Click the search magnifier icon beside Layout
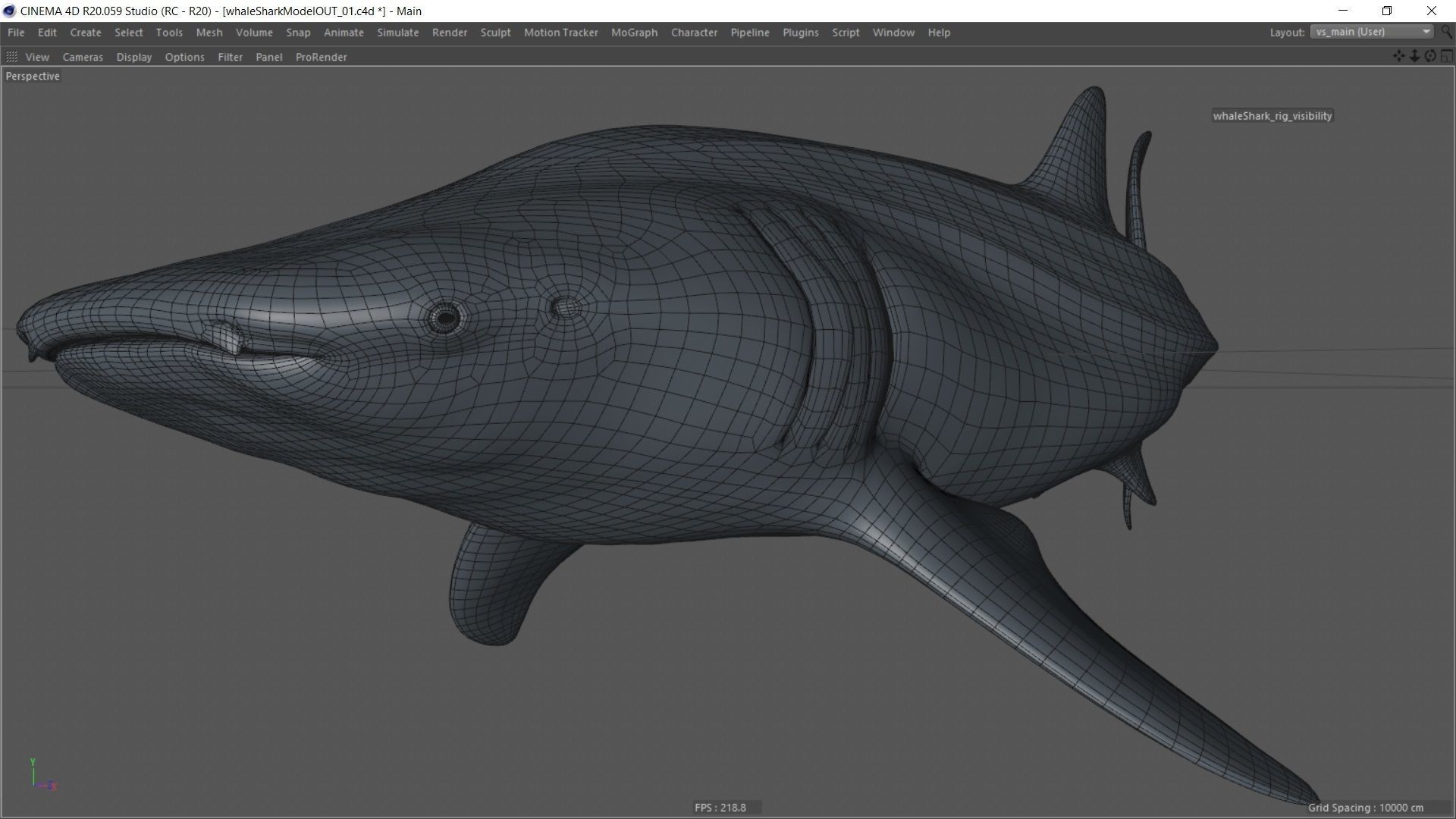The height and width of the screenshot is (819, 1456). [x=1447, y=32]
